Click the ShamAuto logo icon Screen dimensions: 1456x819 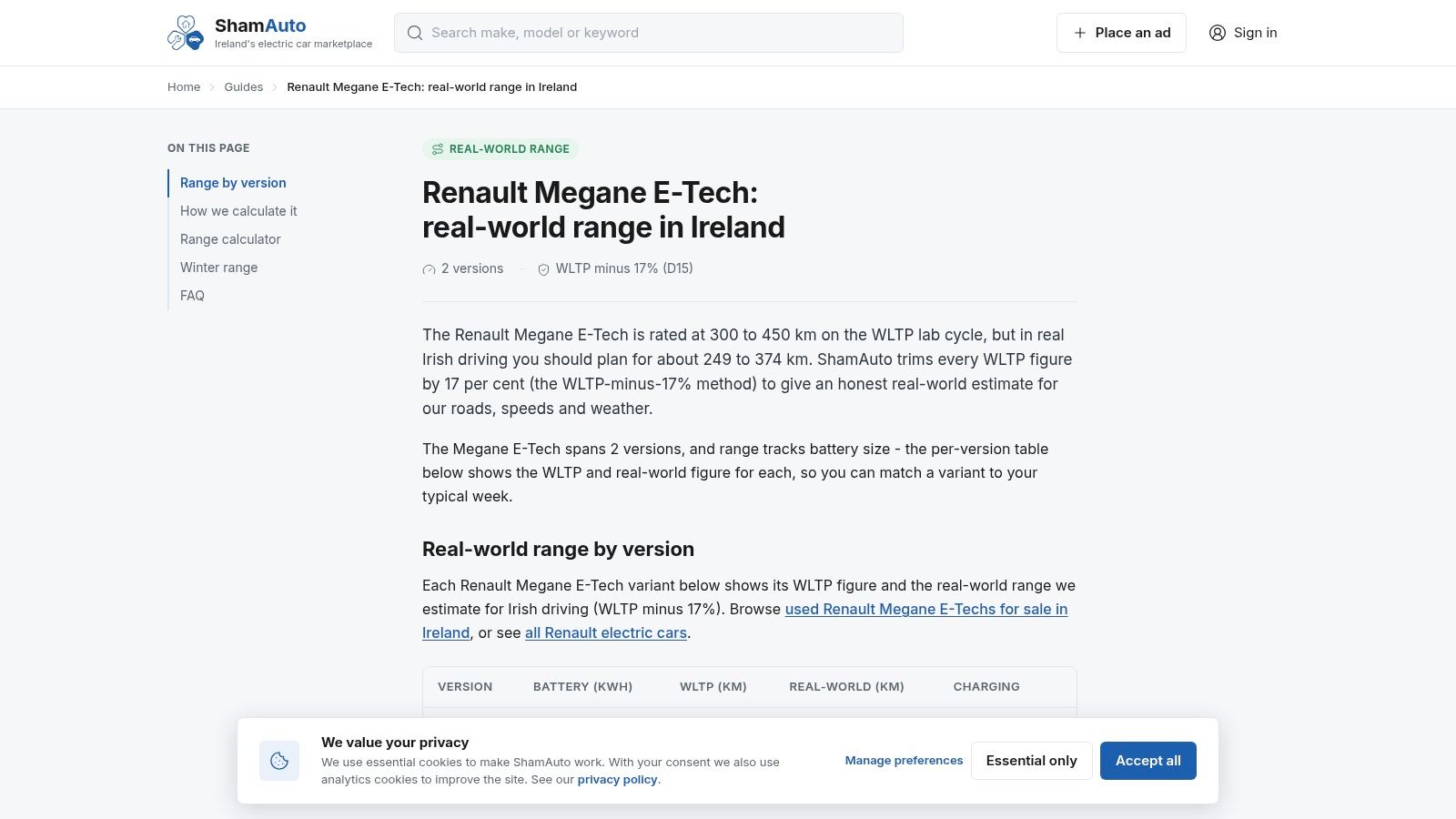click(x=186, y=33)
